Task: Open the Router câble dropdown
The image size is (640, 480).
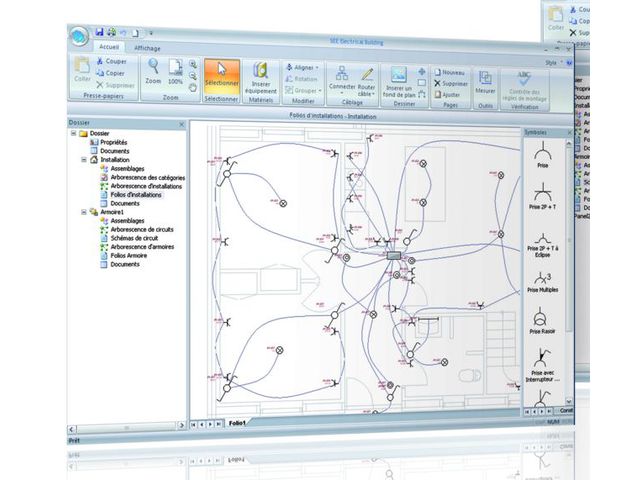Action: point(367,82)
